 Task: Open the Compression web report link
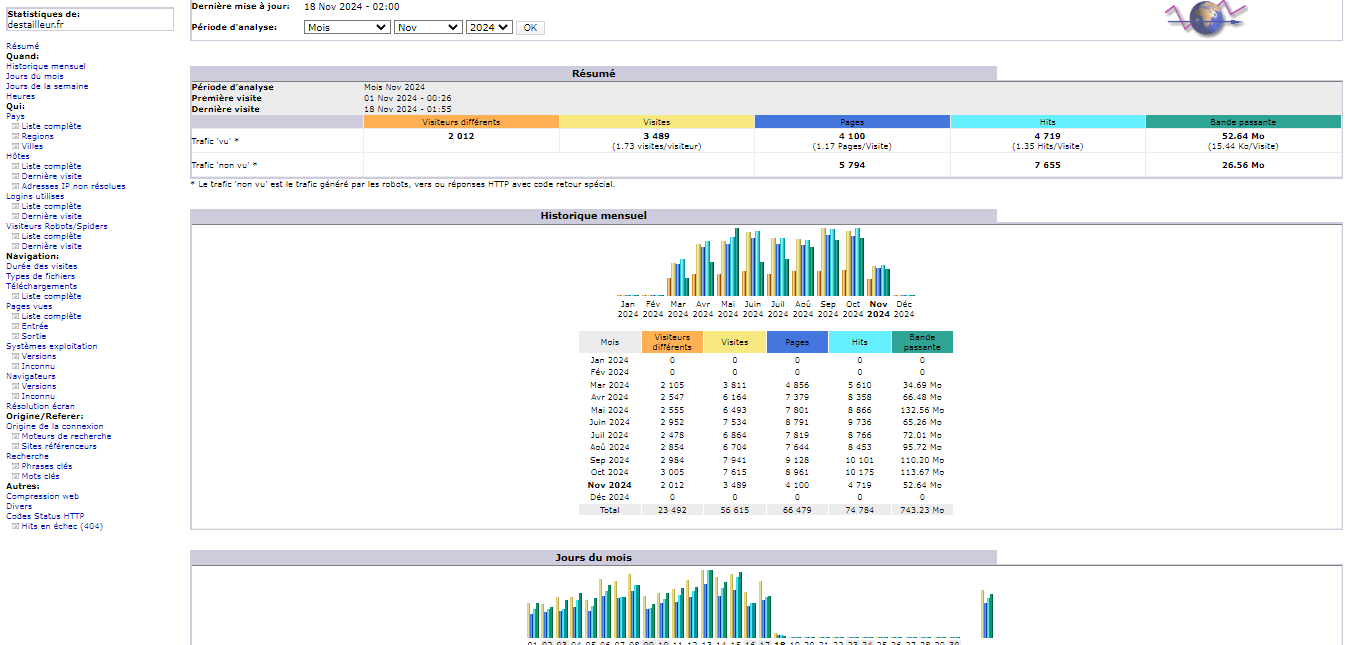[x=42, y=496]
